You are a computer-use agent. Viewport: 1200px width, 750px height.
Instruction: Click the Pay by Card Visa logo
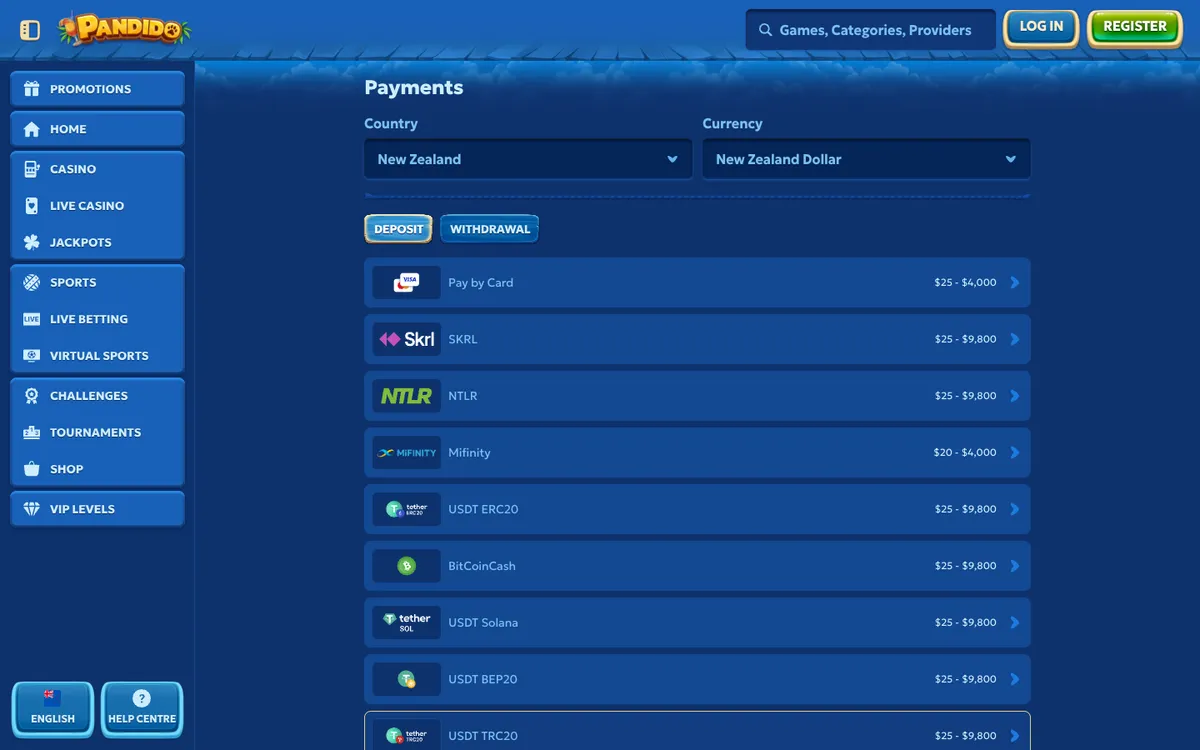pos(406,283)
